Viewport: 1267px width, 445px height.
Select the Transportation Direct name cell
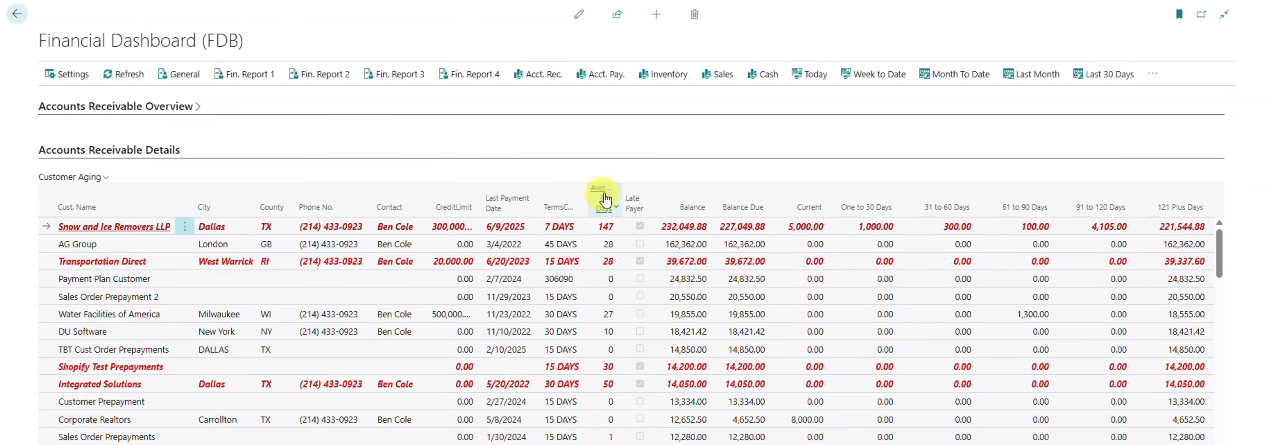coord(102,262)
